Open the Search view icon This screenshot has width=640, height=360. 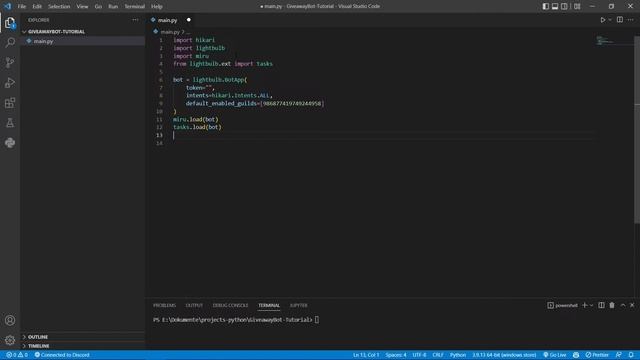click(10, 42)
